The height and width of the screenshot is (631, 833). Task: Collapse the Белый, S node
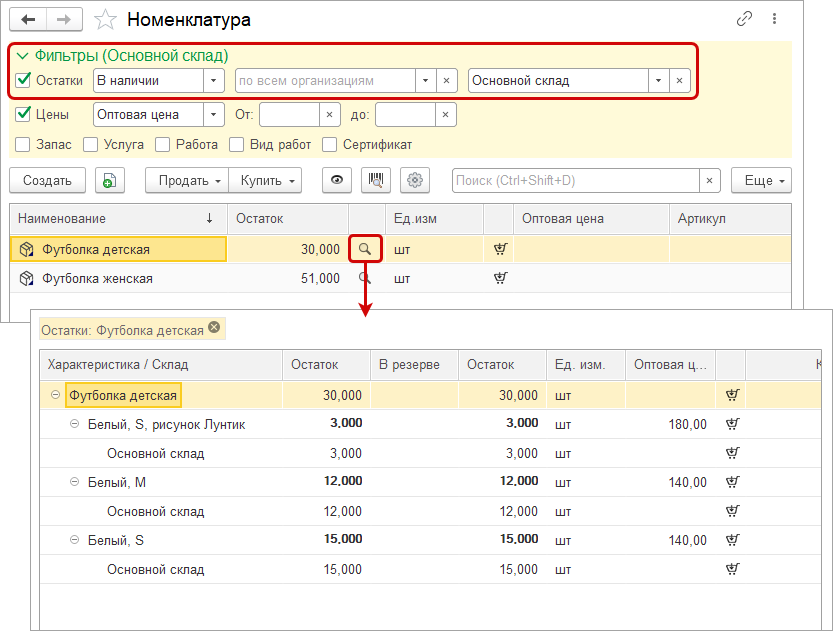(x=74, y=540)
